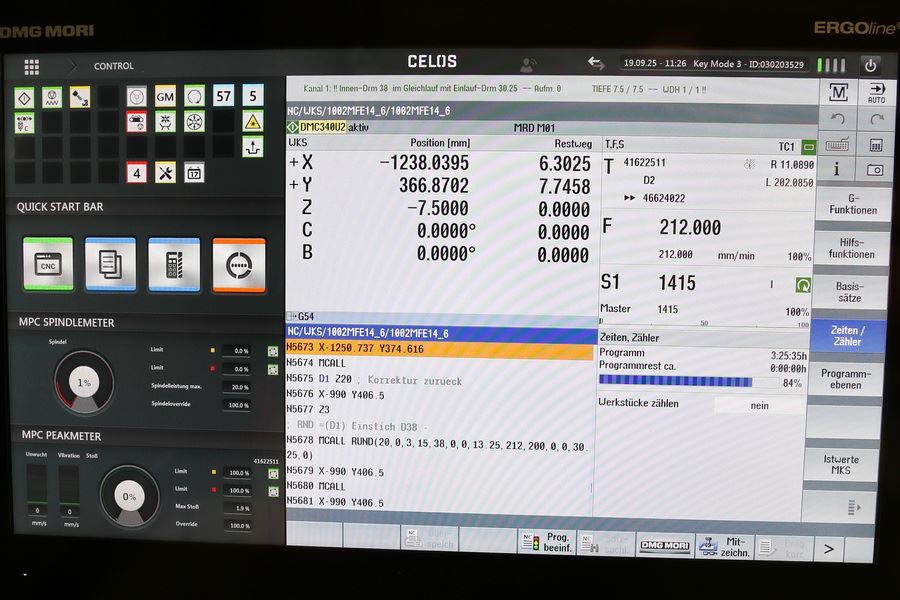900x600 pixels.
Task: Select the coolant spray status icon
Action: (165, 122)
